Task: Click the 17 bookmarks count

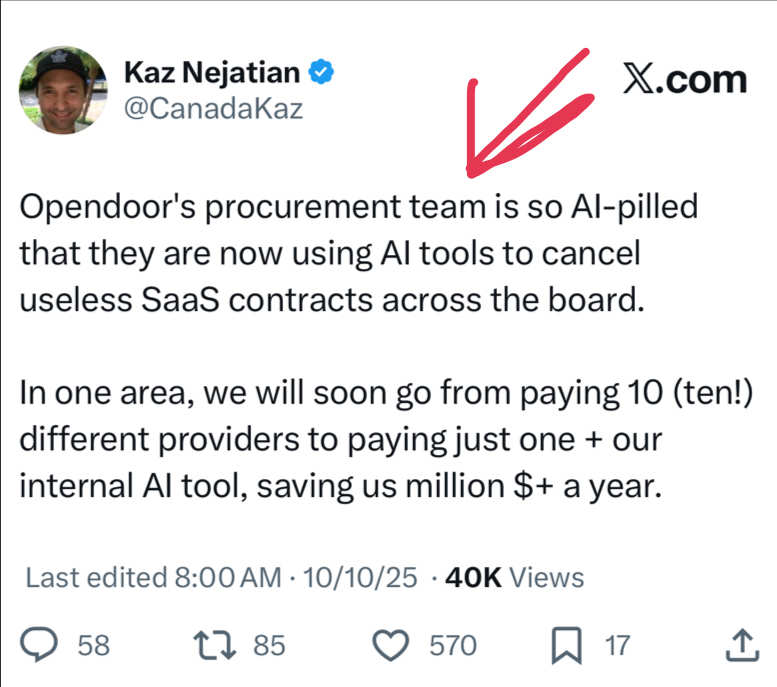Action: [618, 646]
